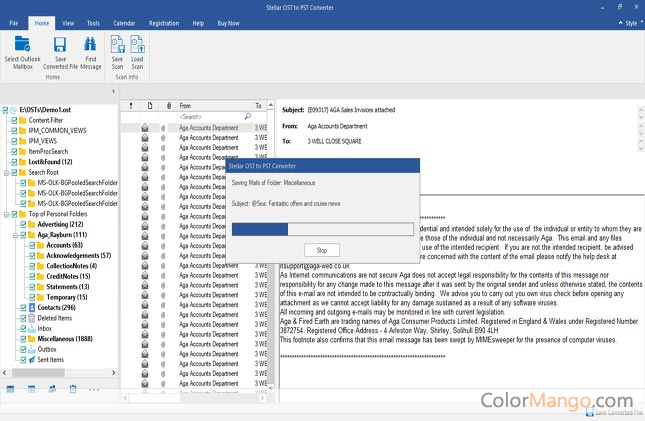
Task: Toggle Miscellaneous (1888) checkbox
Action: (23, 339)
